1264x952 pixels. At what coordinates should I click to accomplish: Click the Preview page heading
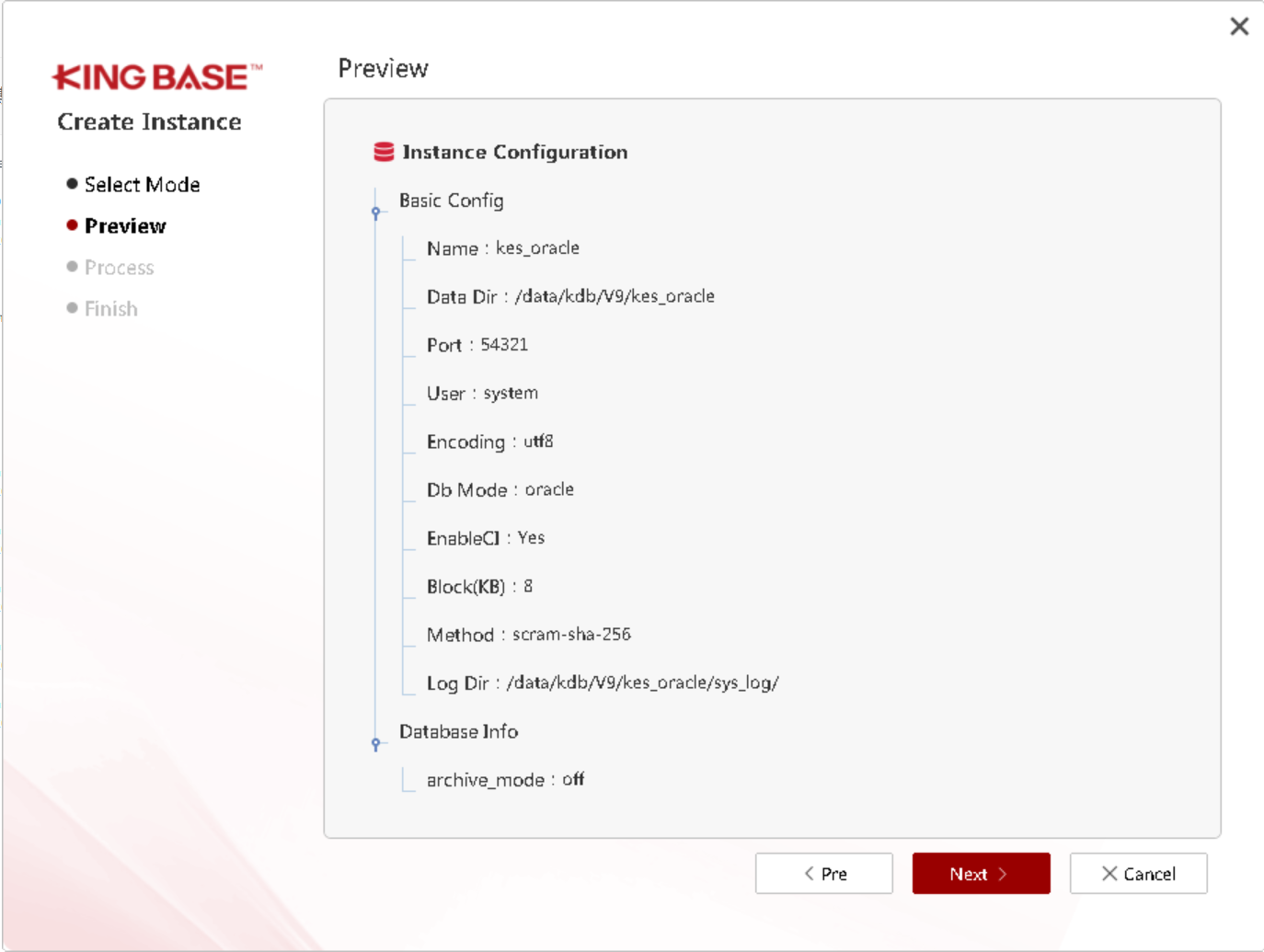pyautogui.click(x=383, y=68)
